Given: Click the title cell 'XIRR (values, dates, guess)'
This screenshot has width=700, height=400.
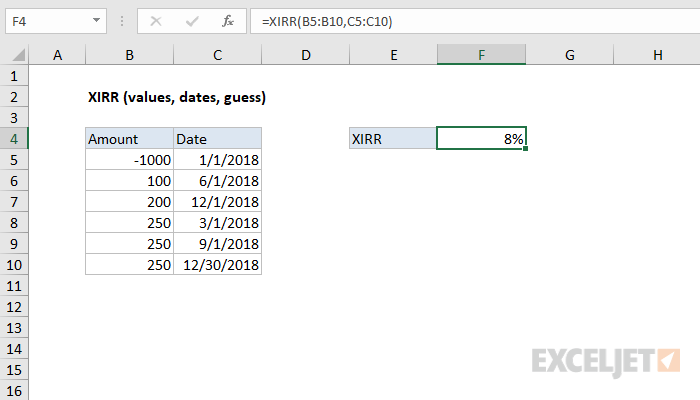Looking at the screenshot, I should tap(177, 97).
